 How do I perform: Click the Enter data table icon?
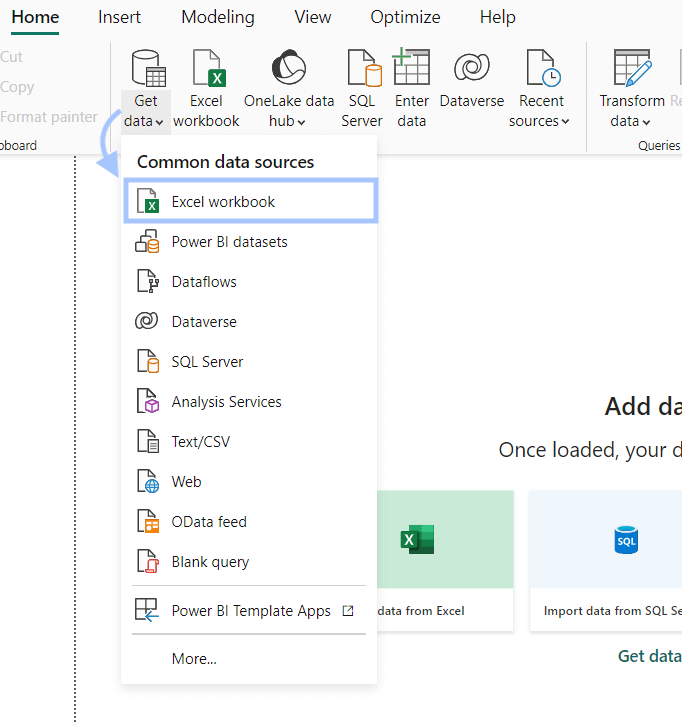point(411,66)
